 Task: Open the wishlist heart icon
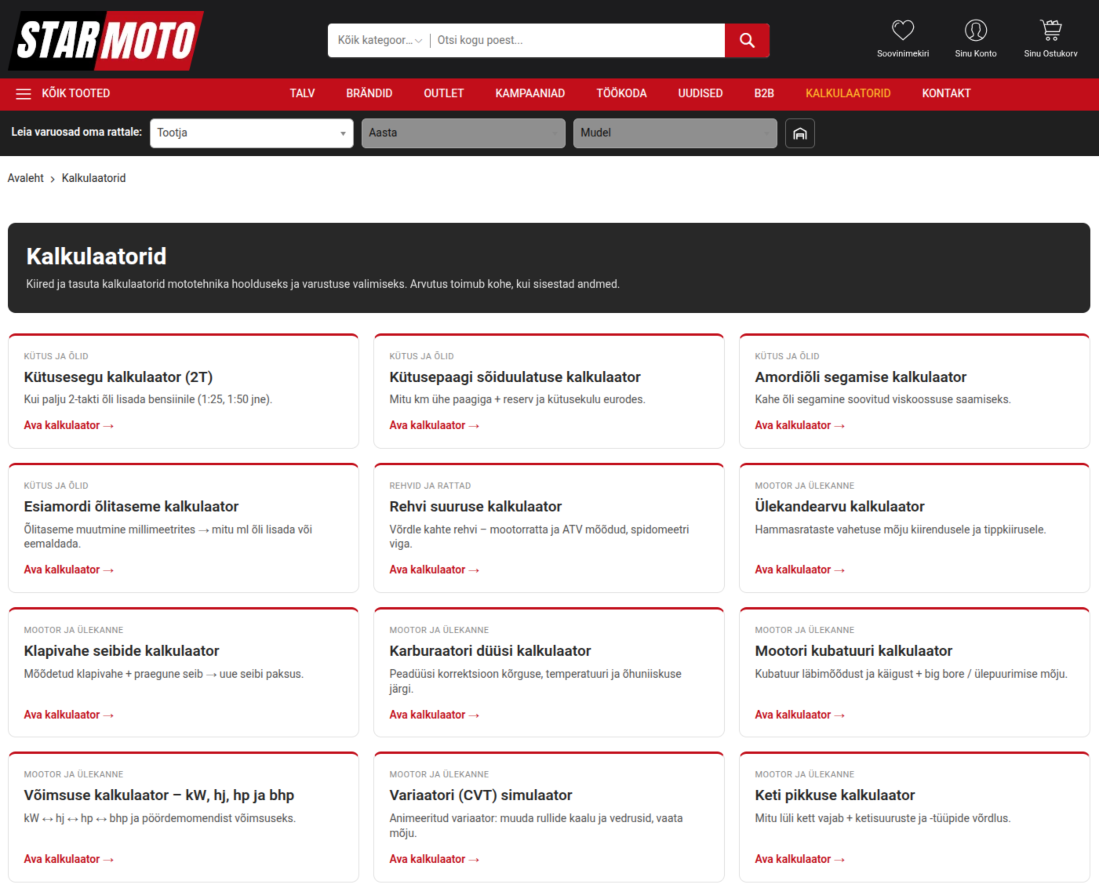pyautogui.click(x=903, y=30)
